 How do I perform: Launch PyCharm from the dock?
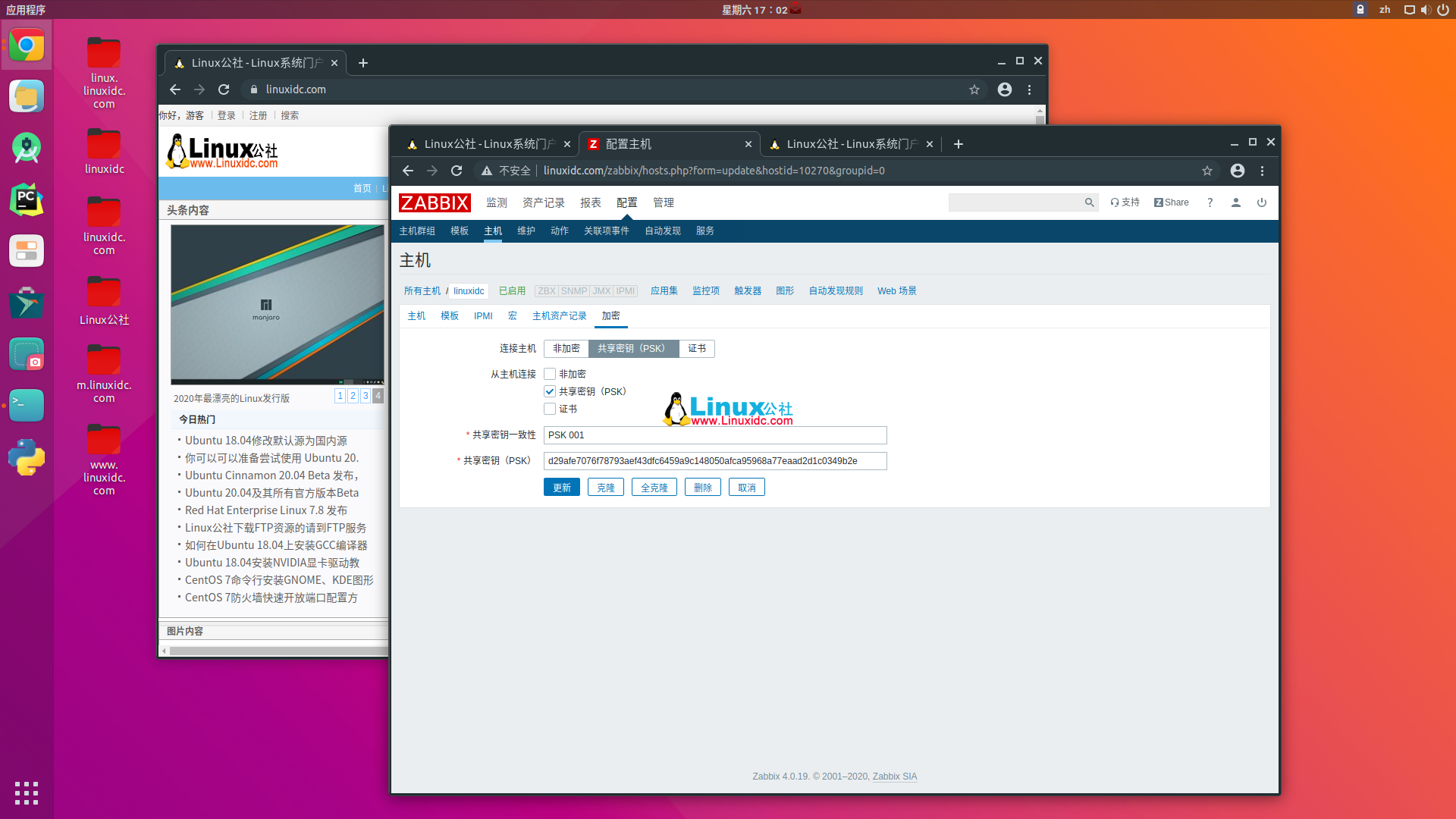[x=27, y=199]
